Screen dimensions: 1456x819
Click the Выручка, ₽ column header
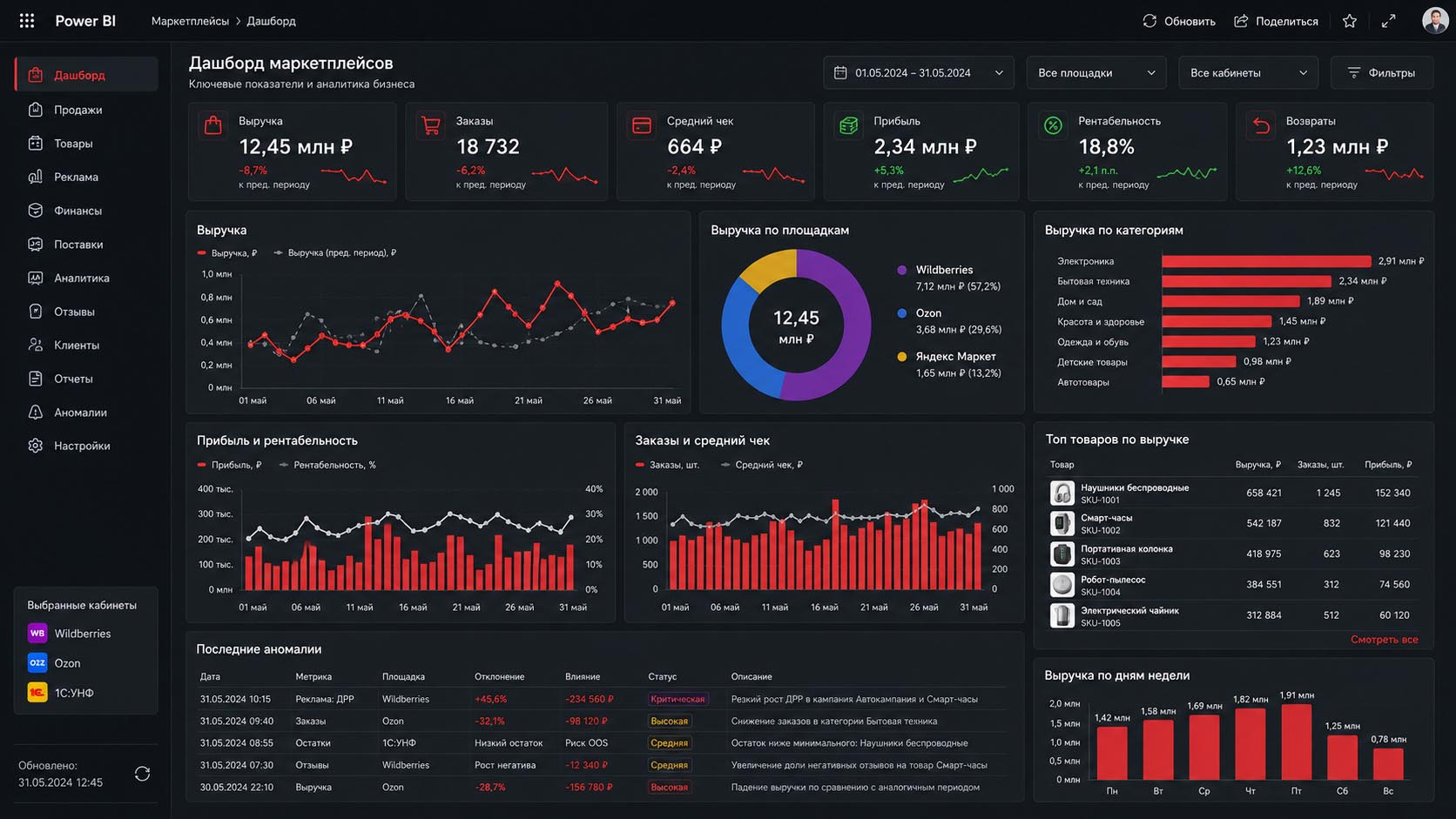1258,465
